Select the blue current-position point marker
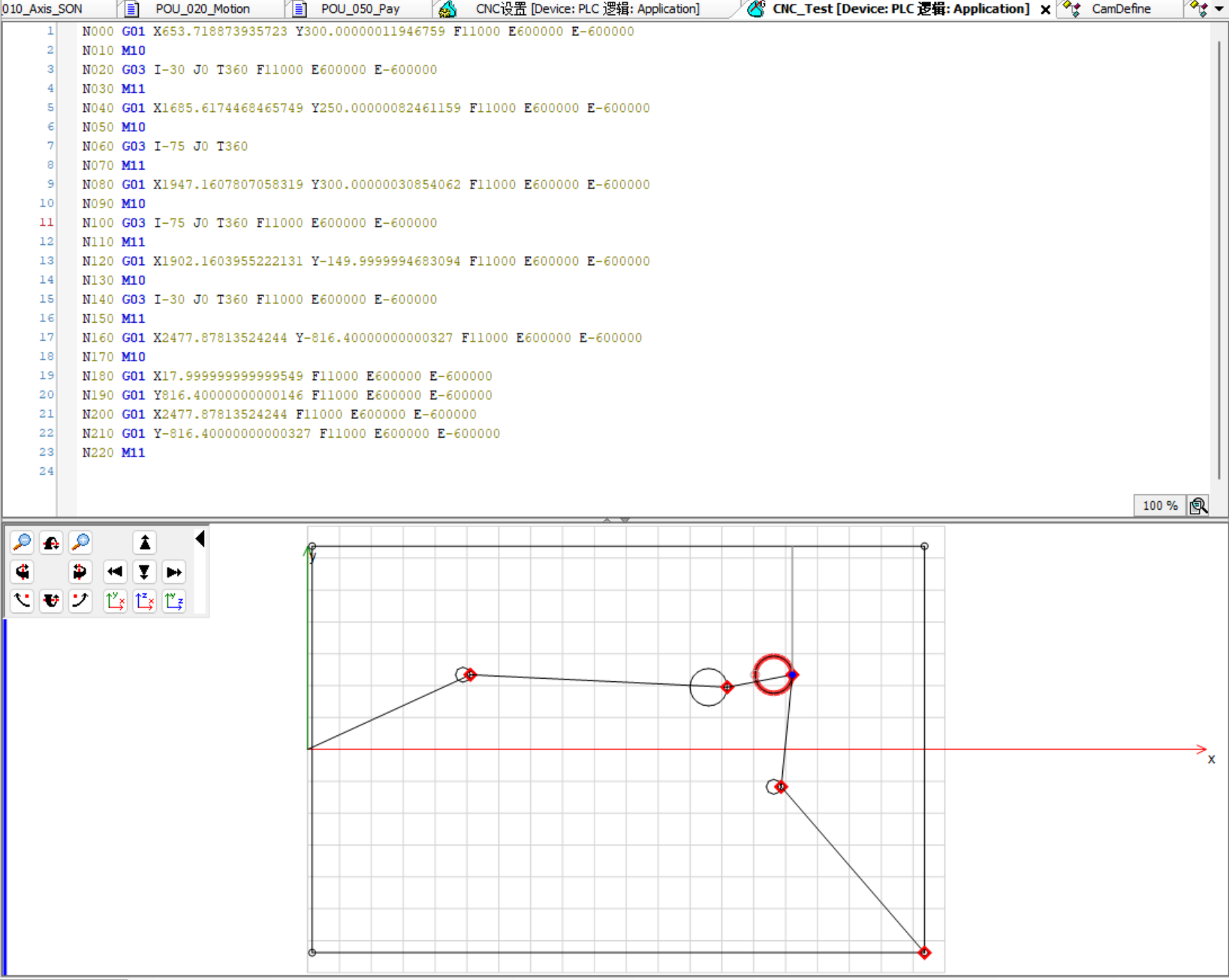1229x980 pixels. point(792,675)
